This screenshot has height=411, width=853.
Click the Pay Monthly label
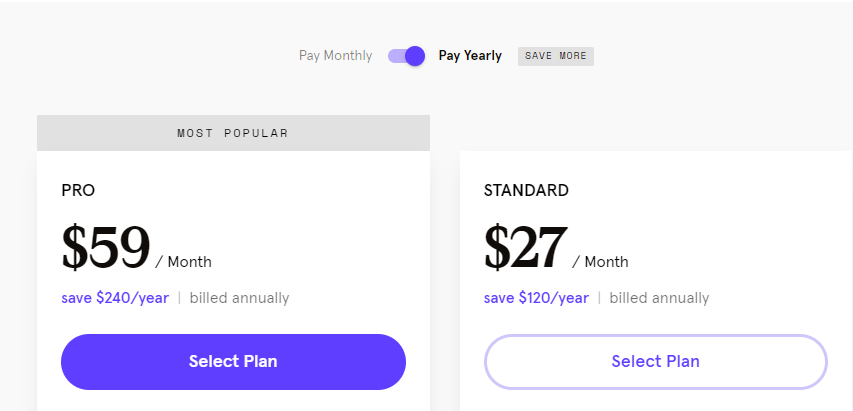[336, 56]
